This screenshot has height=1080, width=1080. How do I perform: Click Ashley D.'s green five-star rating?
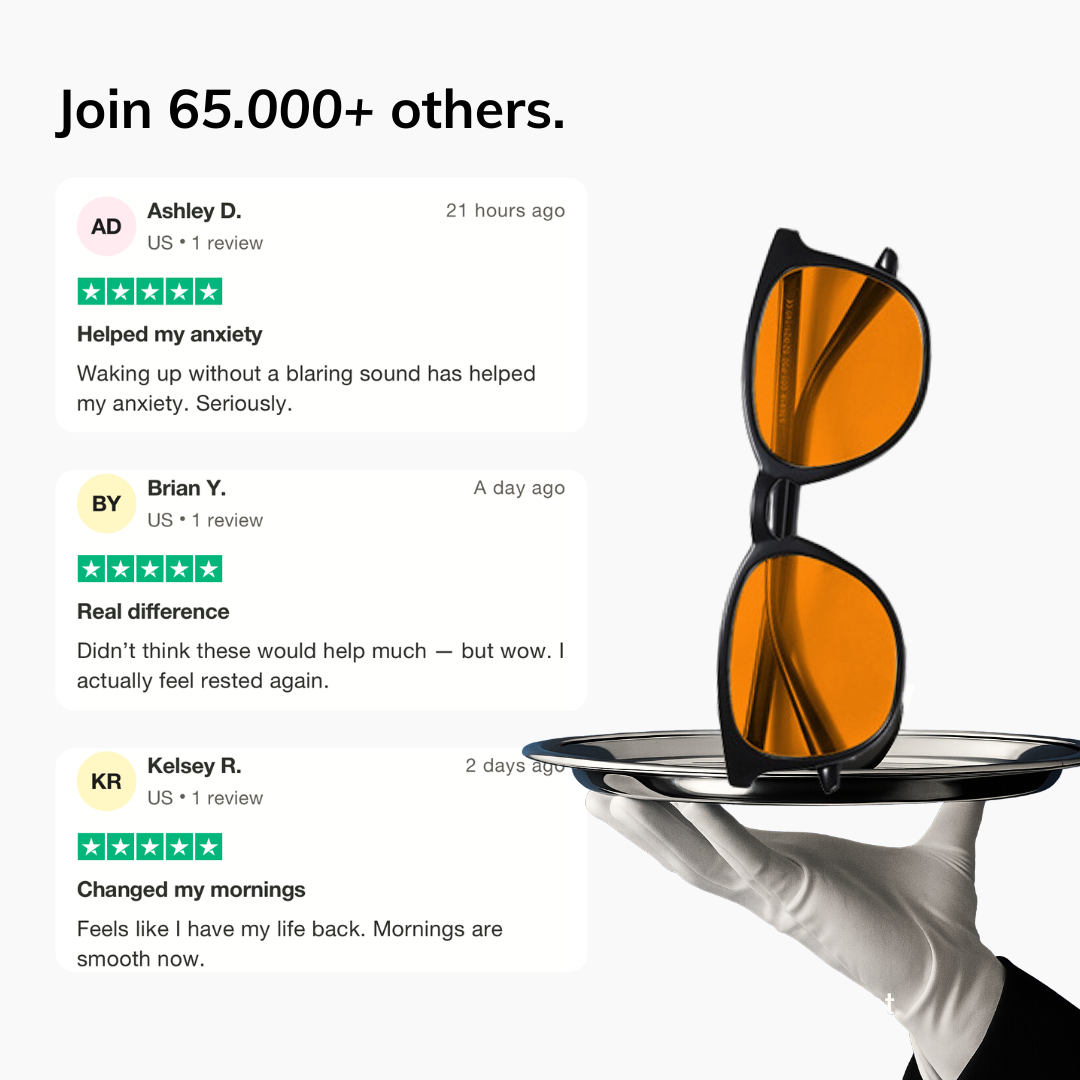[x=150, y=292]
